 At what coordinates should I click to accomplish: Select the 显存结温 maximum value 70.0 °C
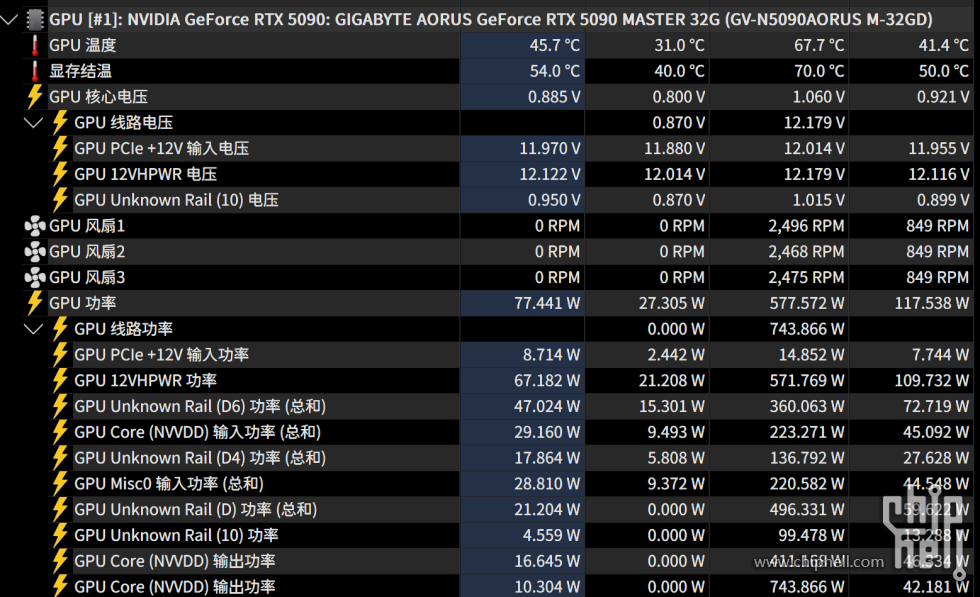(x=819, y=71)
